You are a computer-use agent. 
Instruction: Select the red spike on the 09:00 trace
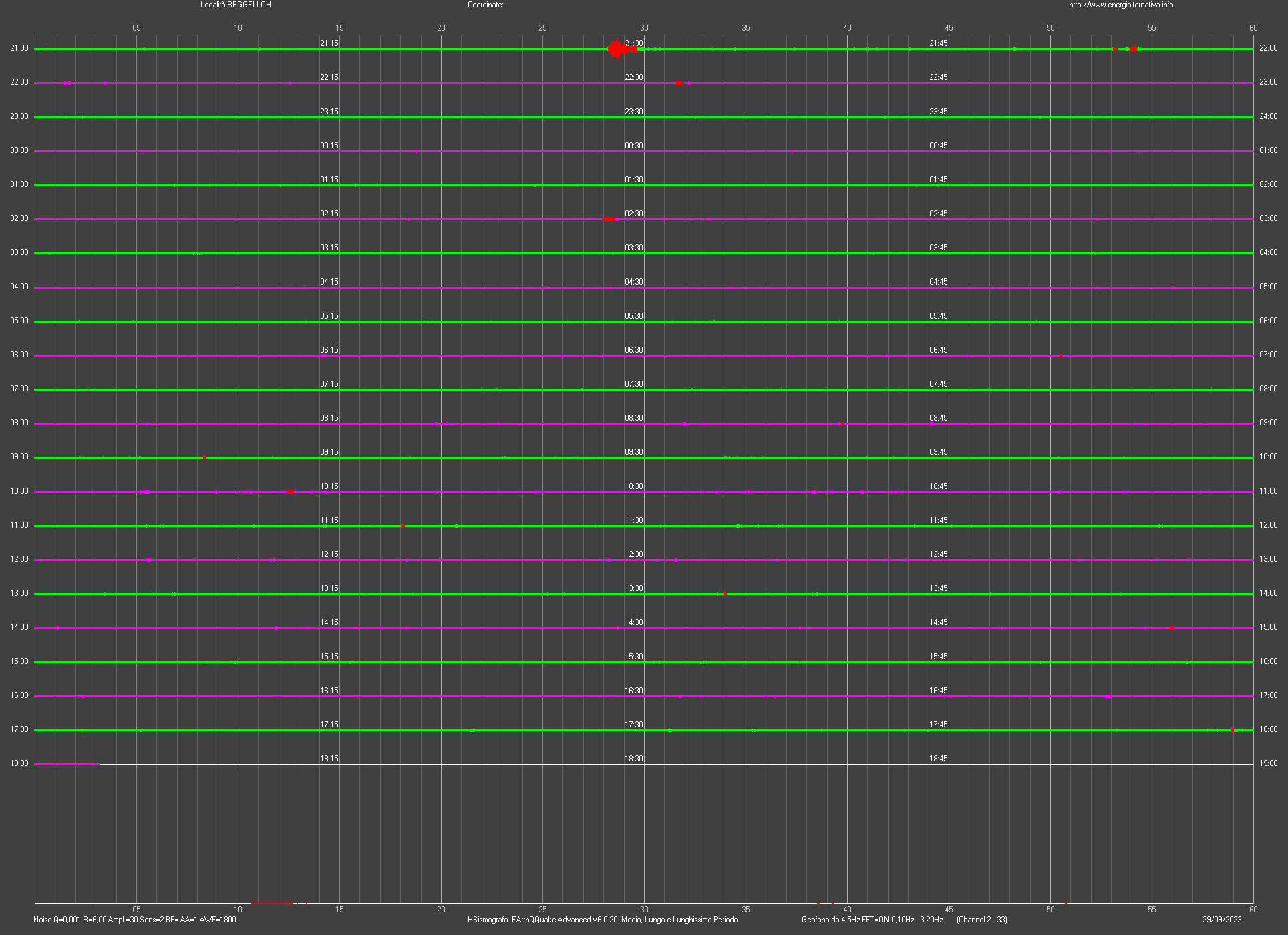point(204,457)
